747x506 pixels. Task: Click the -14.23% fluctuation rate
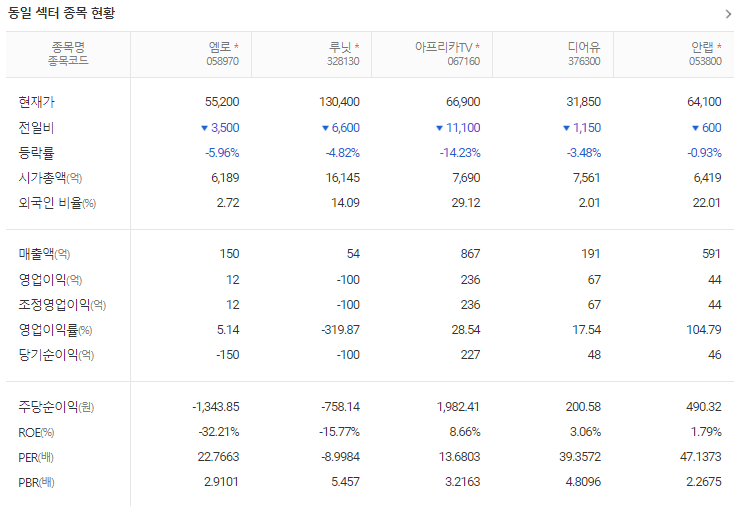tap(460, 153)
